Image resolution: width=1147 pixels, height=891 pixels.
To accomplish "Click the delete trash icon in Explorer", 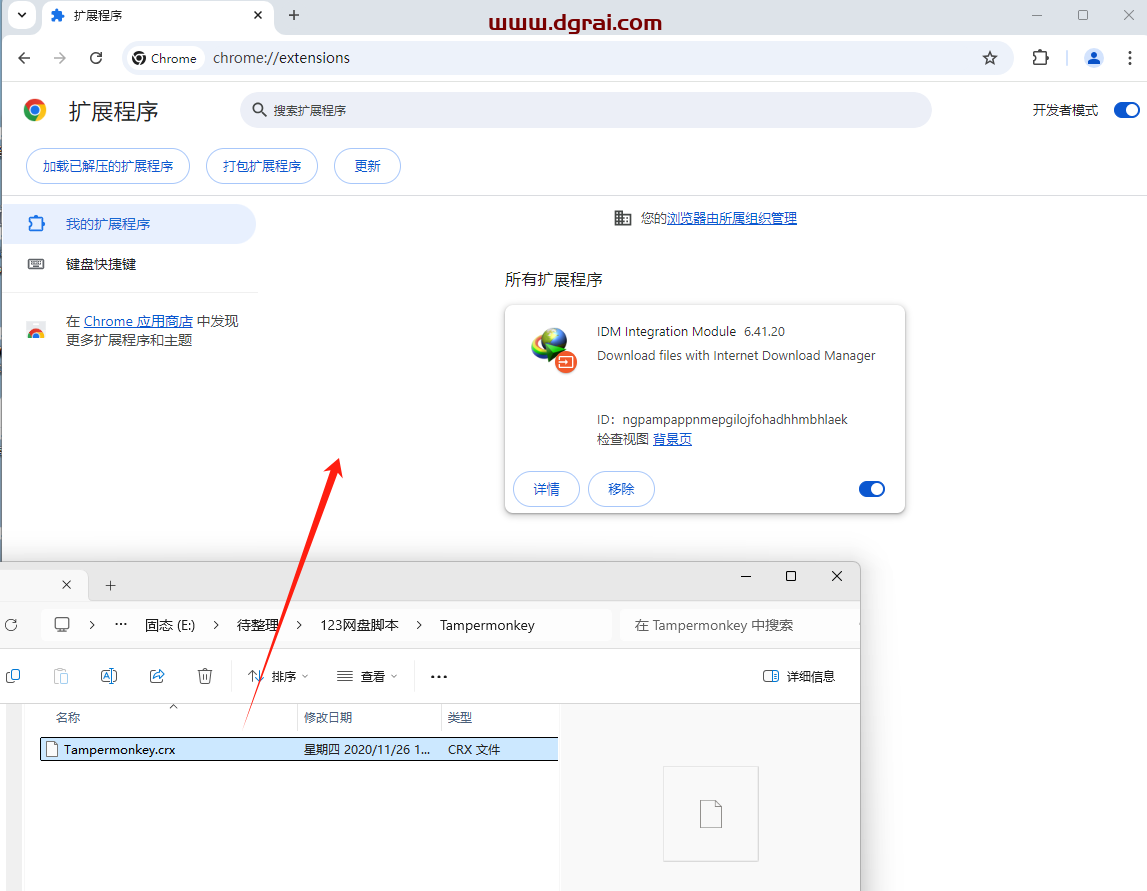I will [205, 676].
